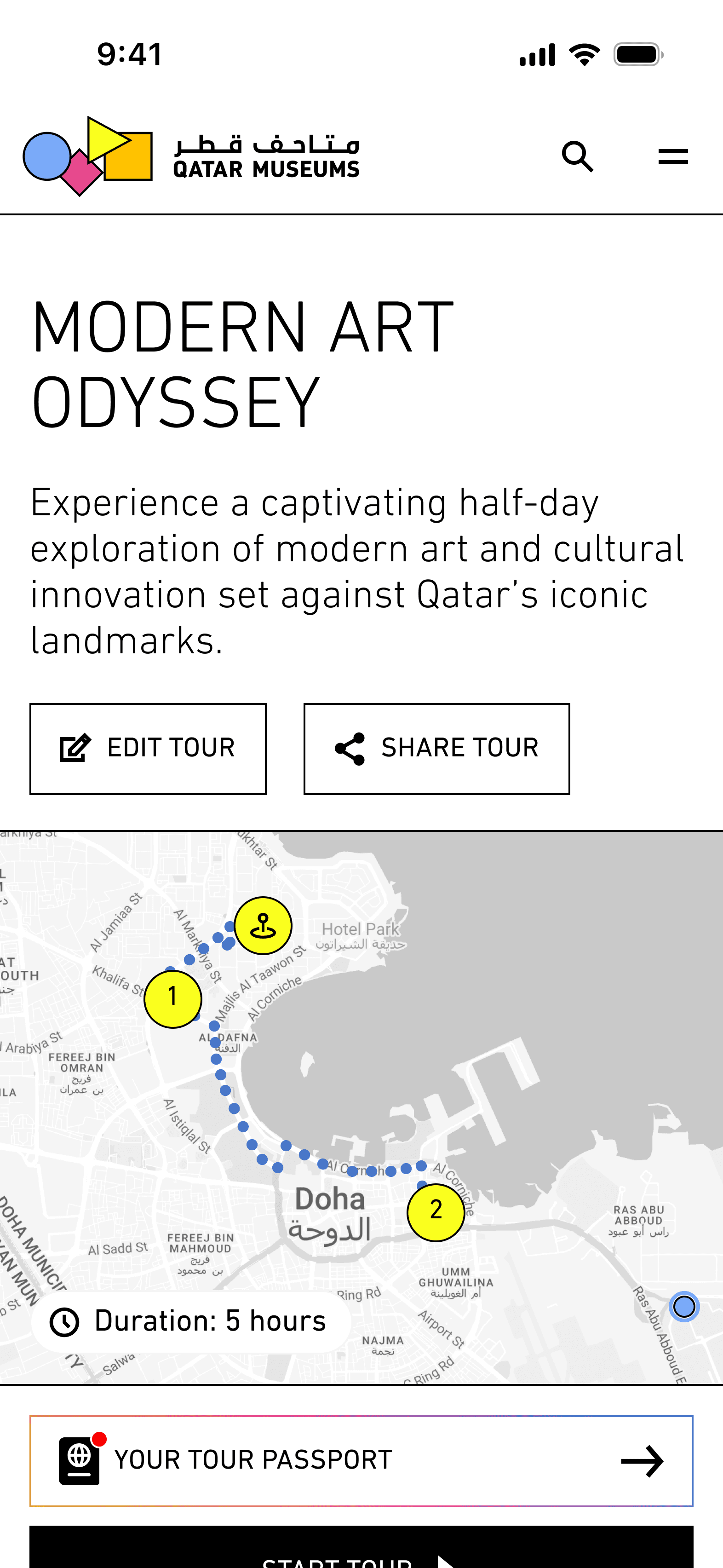The image size is (723, 1568).
Task: Select map stop marker 1
Action: pyautogui.click(x=173, y=998)
